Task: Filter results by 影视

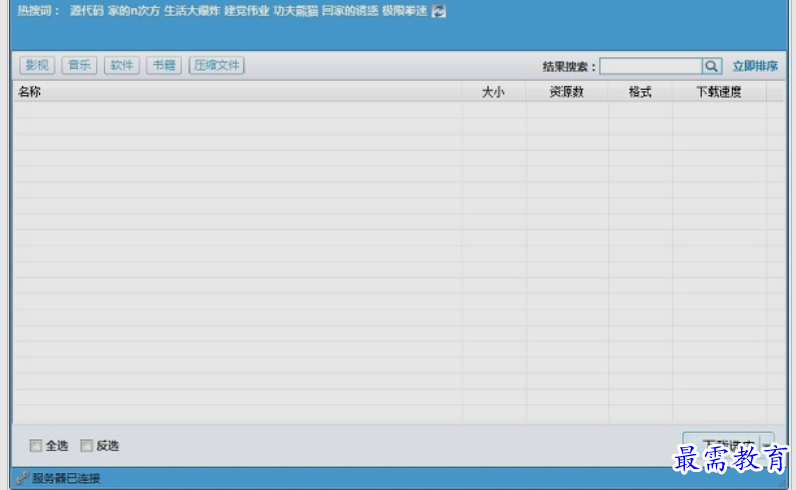Action: [37, 65]
